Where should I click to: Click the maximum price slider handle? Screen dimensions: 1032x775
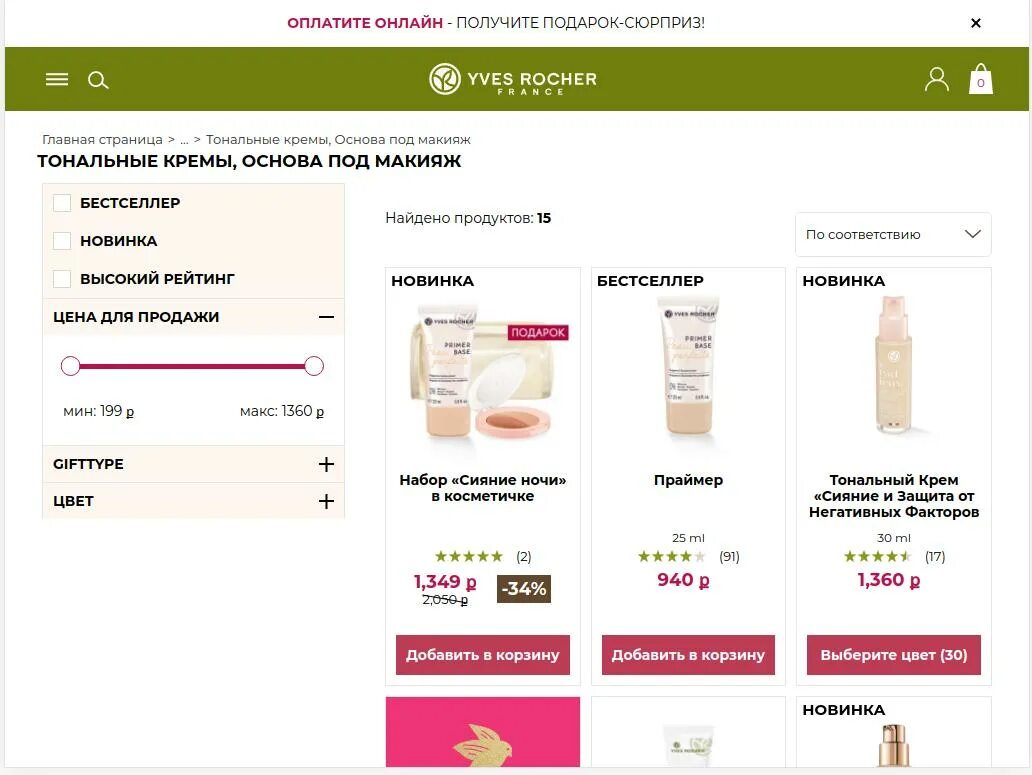tap(314, 366)
